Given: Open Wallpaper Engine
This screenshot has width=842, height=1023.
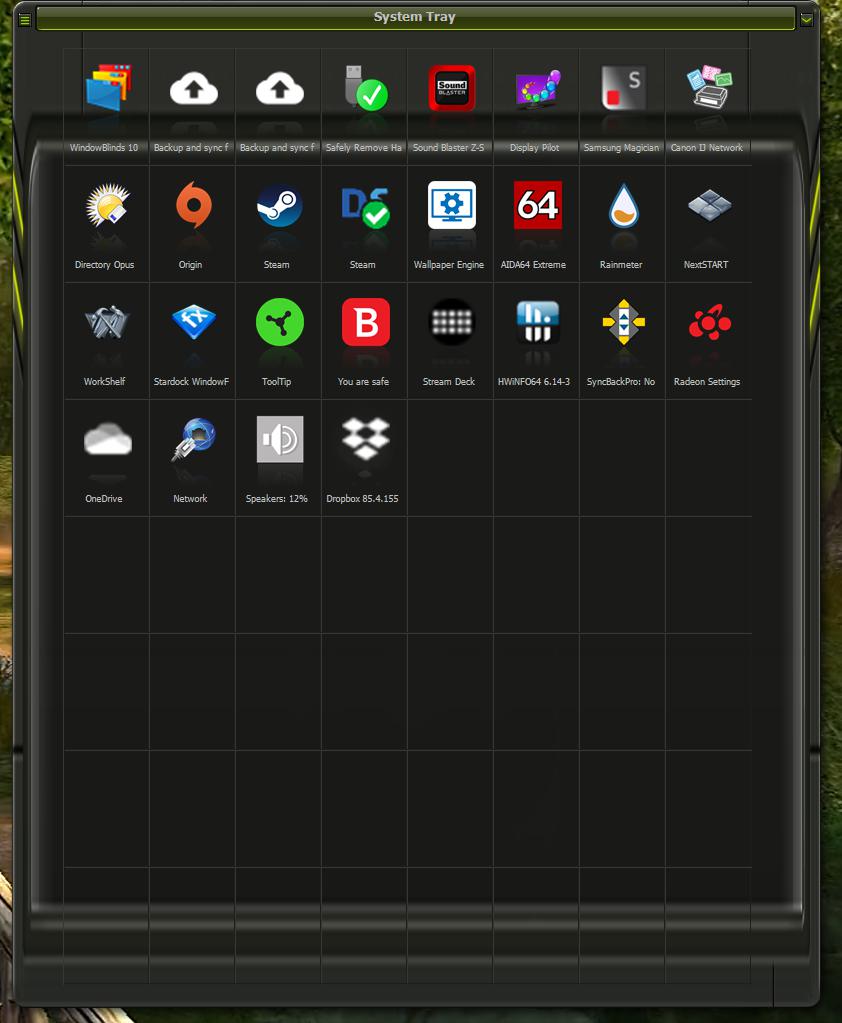Looking at the screenshot, I should click(451, 207).
